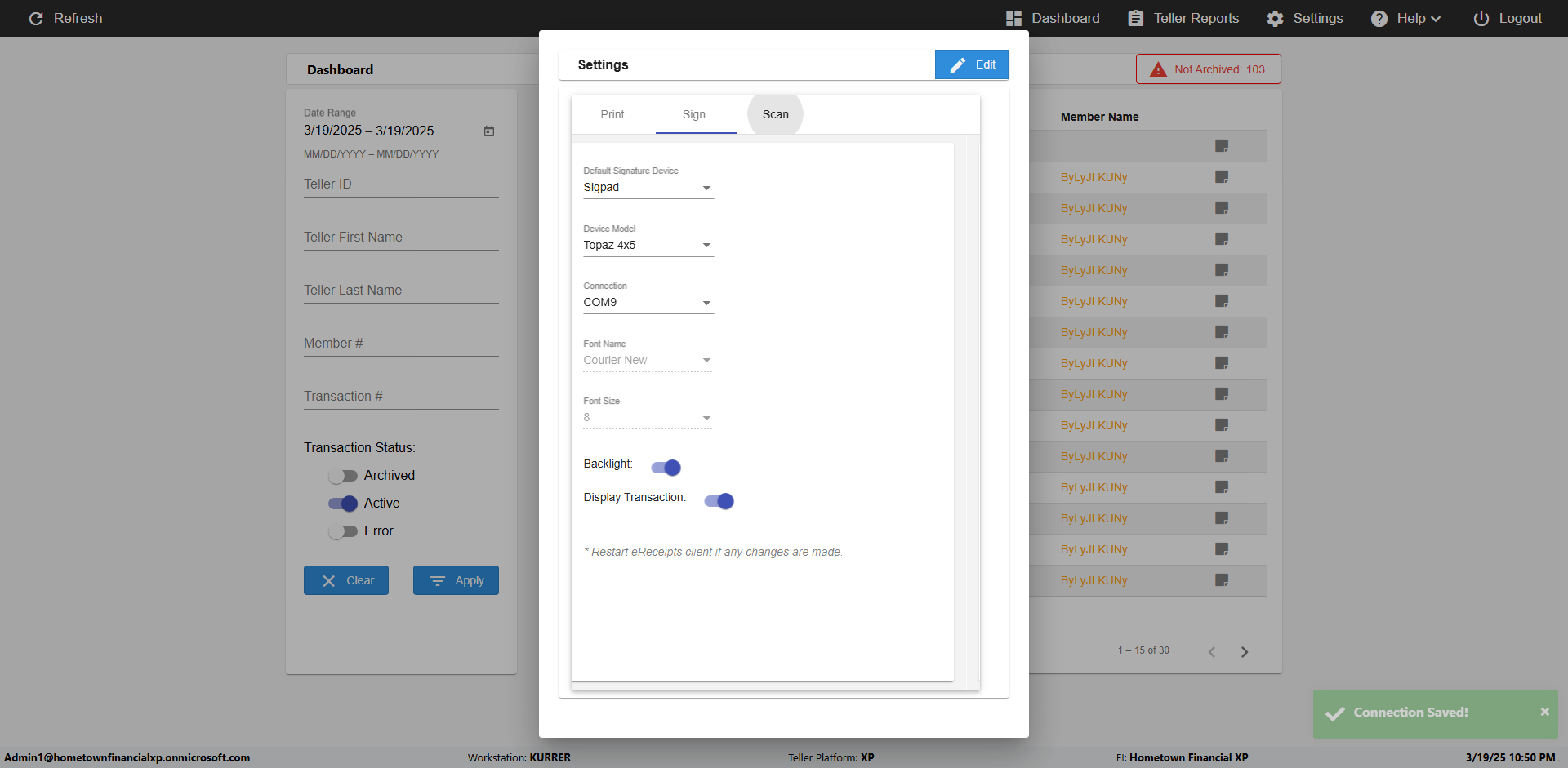Click the Apply filters button

click(456, 580)
